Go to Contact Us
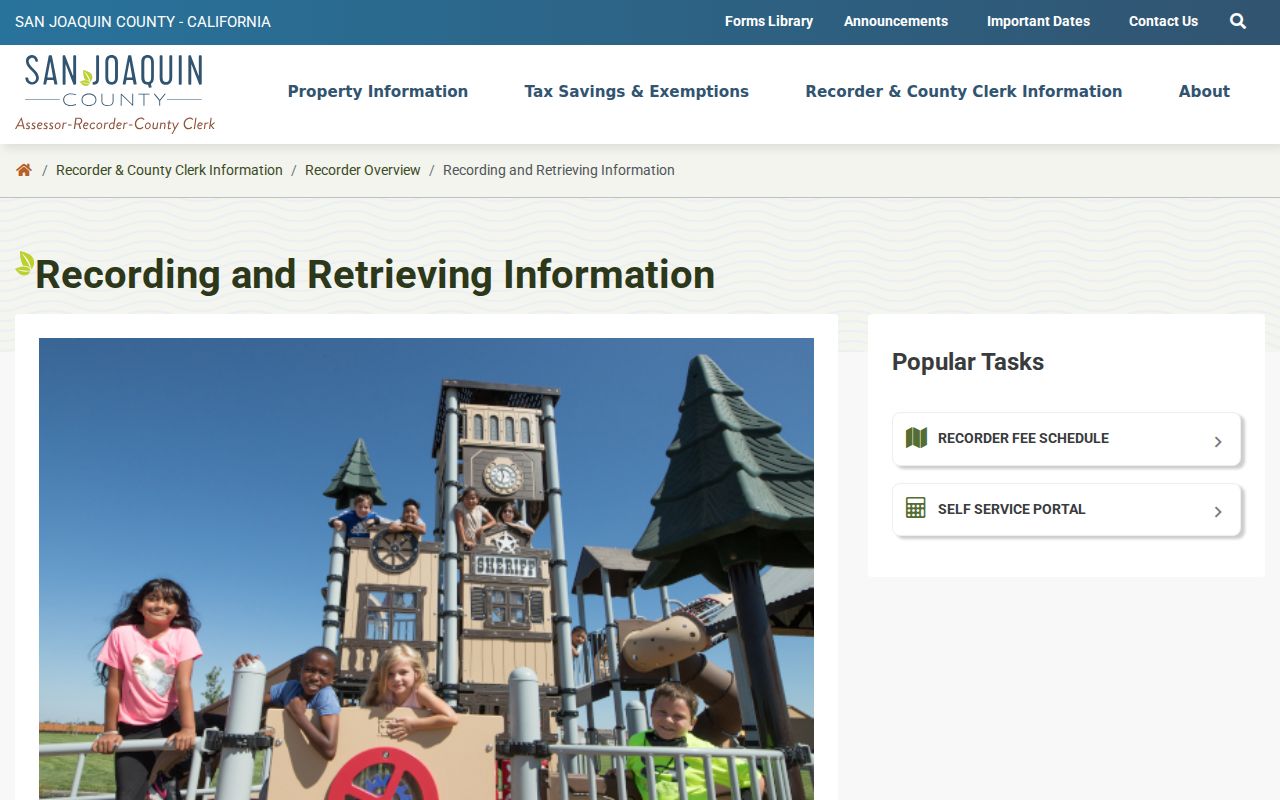Image resolution: width=1280 pixels, height=800 pixels. [1163, 21]
